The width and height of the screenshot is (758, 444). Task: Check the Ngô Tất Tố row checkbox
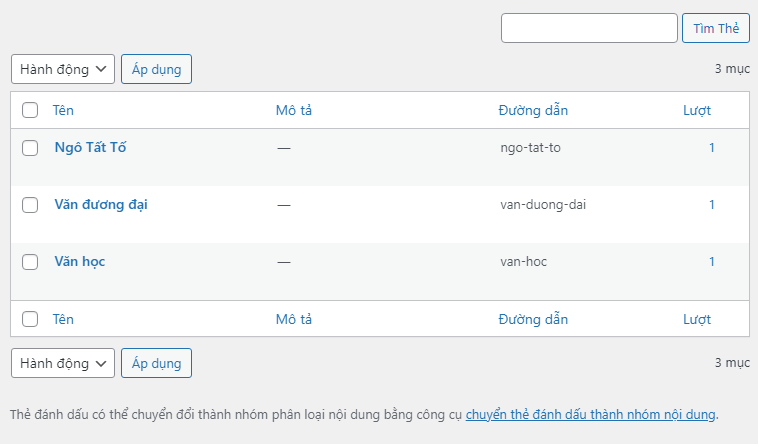tap(30, 148)
